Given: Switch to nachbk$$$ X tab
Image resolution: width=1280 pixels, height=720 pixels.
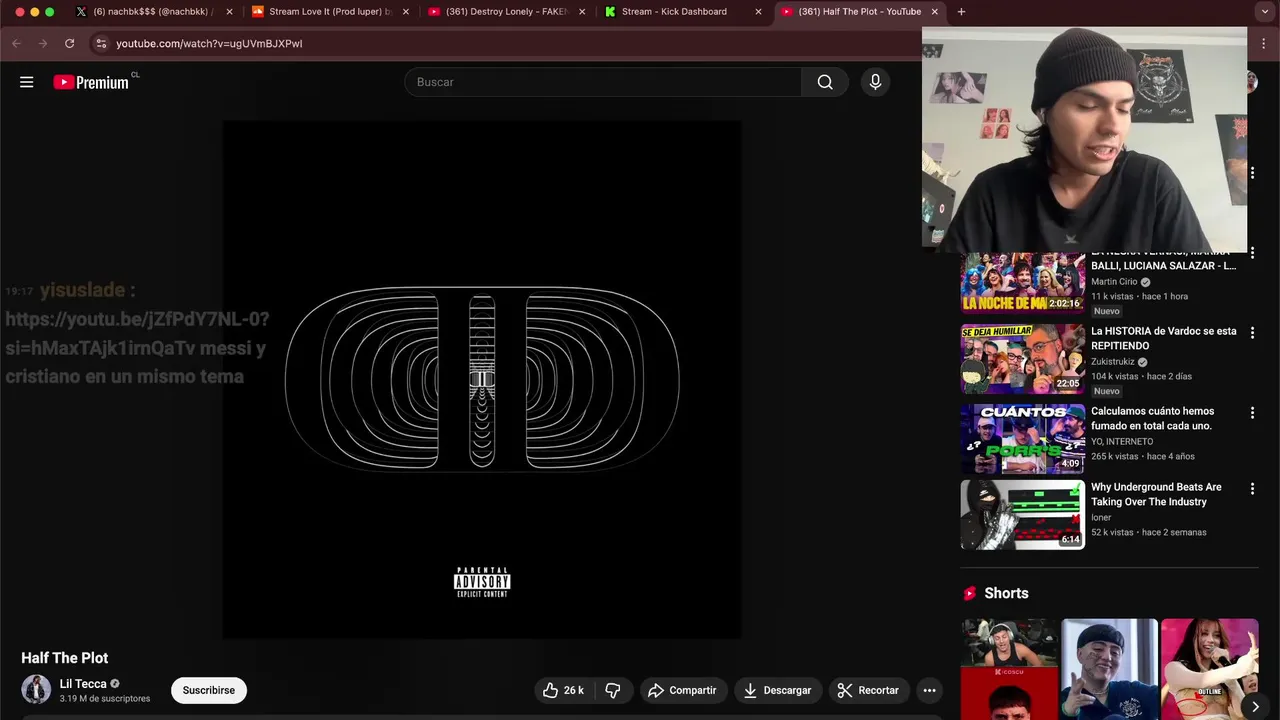Looking at the screenshot, I should click(x=153, y=12).
